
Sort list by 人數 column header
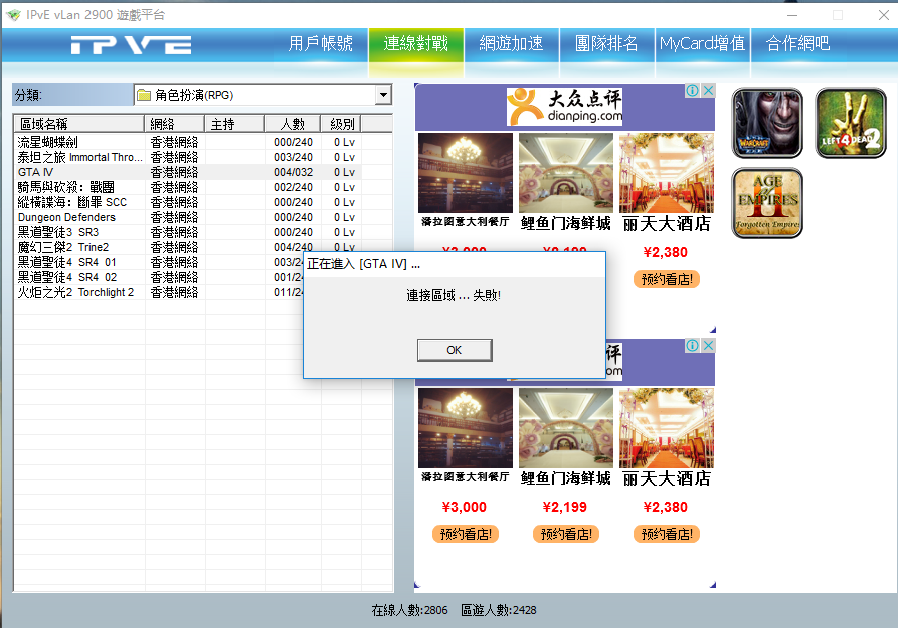(292, 124)
